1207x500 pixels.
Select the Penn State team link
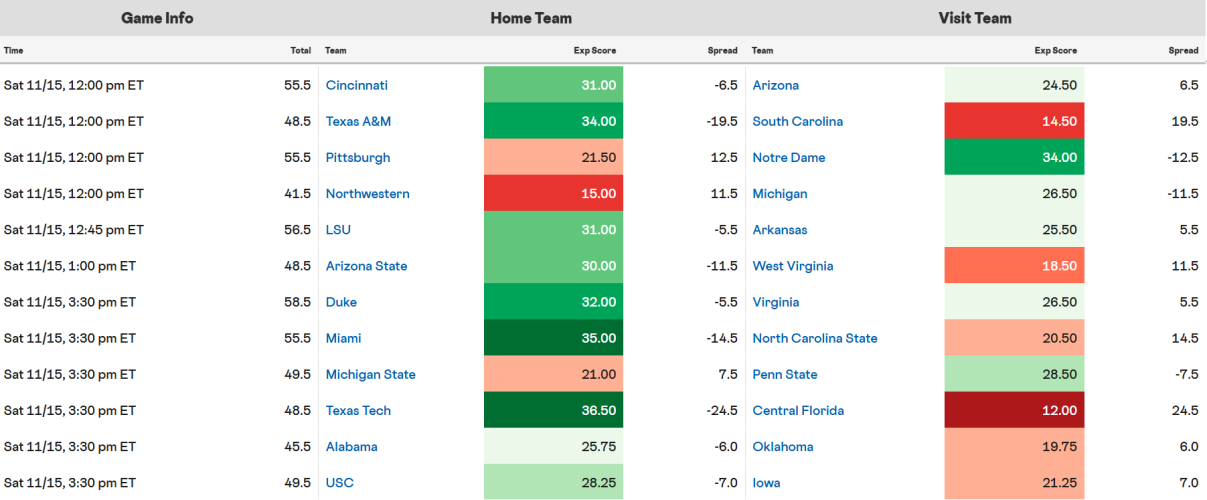[x=784, y=375]
